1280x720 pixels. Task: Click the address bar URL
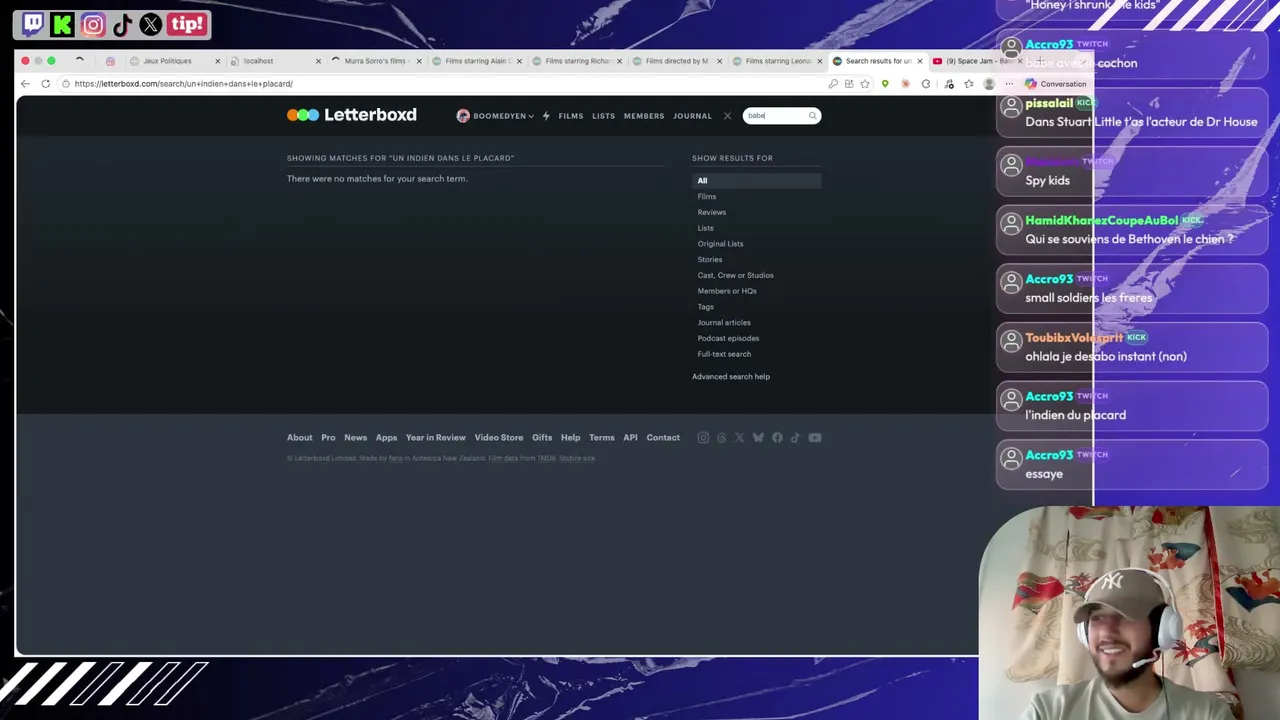[184, 84]
